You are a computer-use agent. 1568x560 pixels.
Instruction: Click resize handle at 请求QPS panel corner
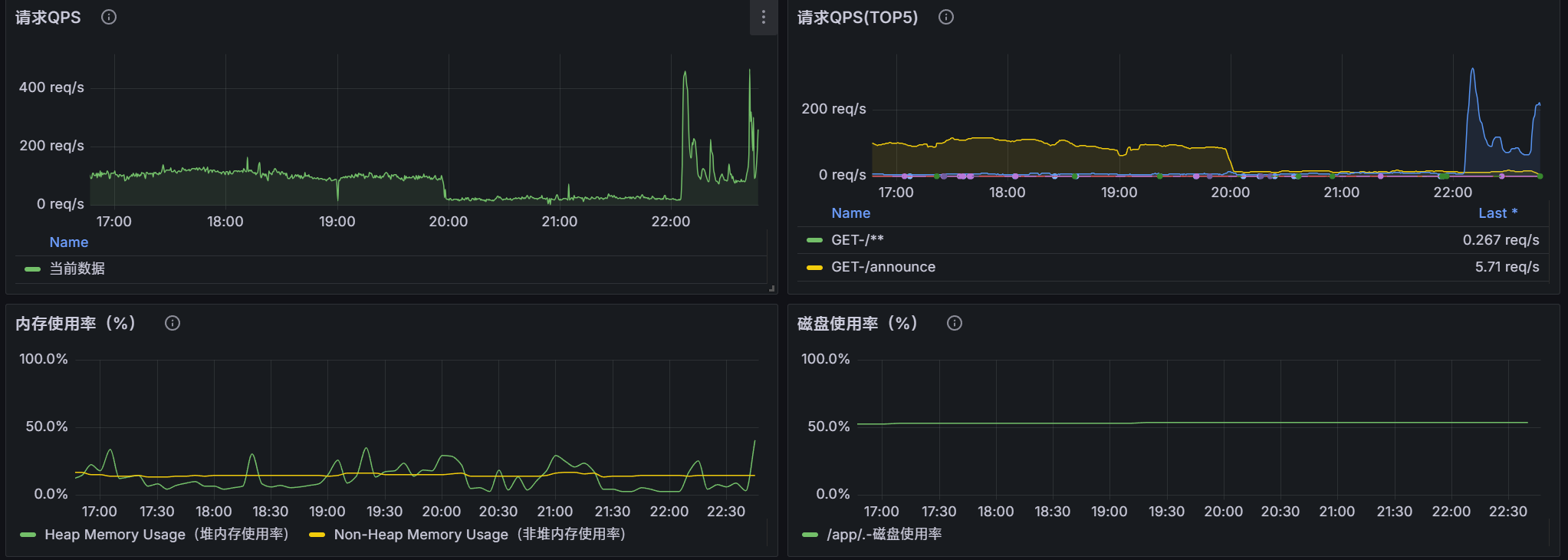click(x=771, y=288)
